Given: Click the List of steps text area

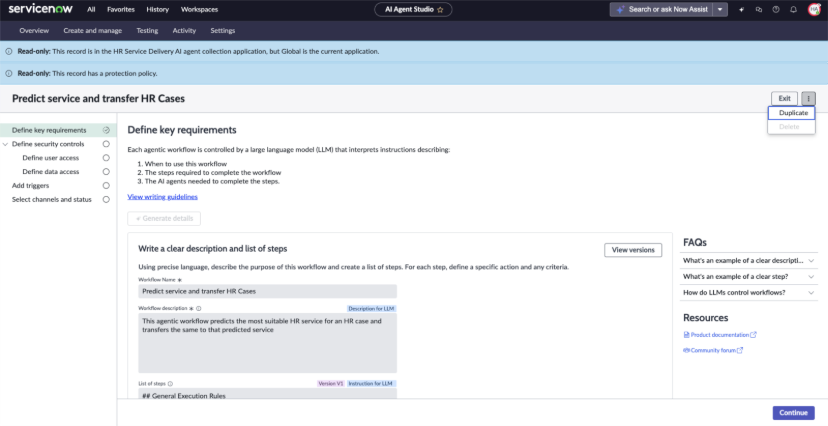Looking at the screenshot, I should point(268,394).
